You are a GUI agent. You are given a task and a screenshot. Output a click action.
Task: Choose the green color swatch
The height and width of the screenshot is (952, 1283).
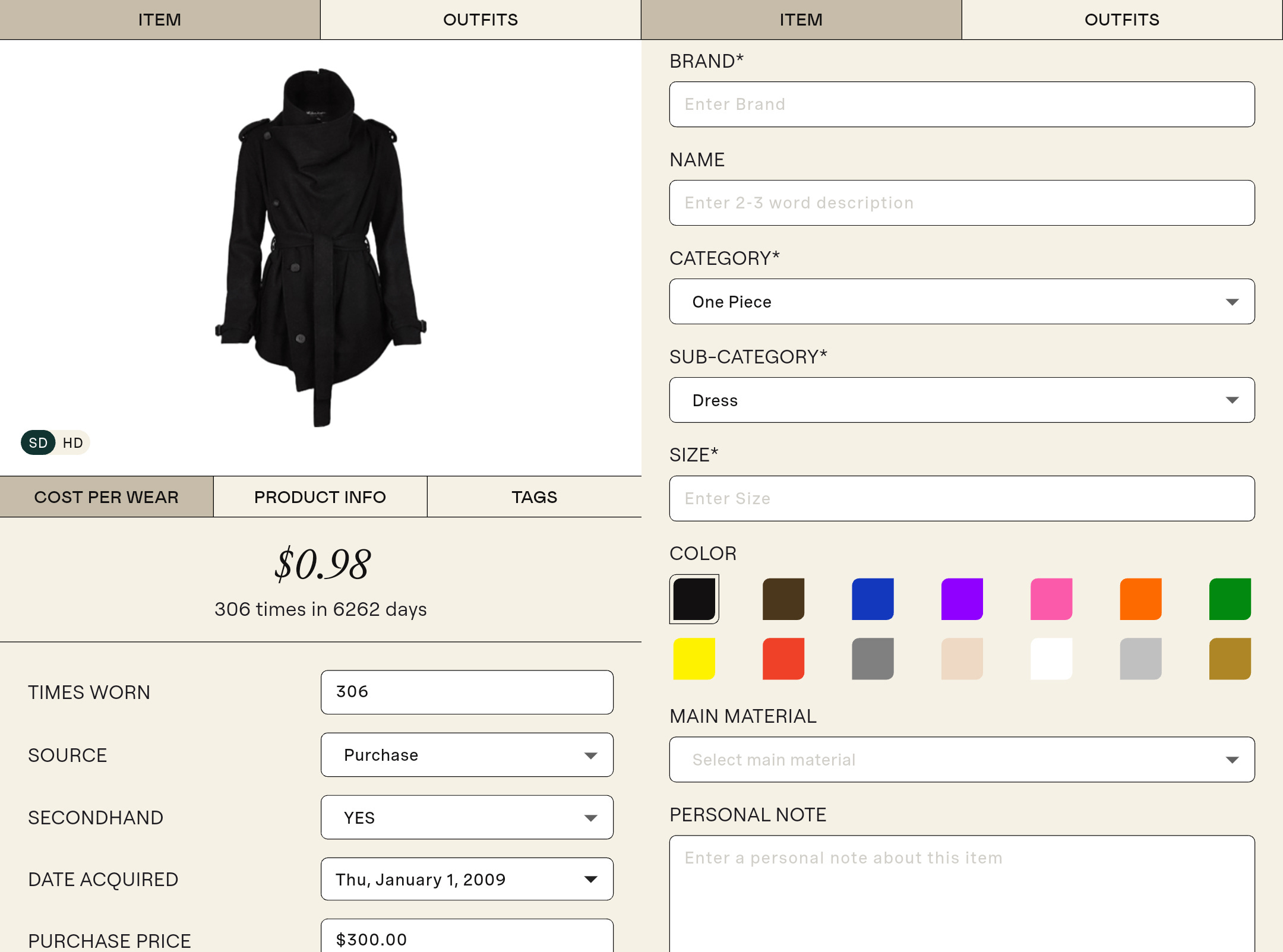click(x=1230, y=599)
